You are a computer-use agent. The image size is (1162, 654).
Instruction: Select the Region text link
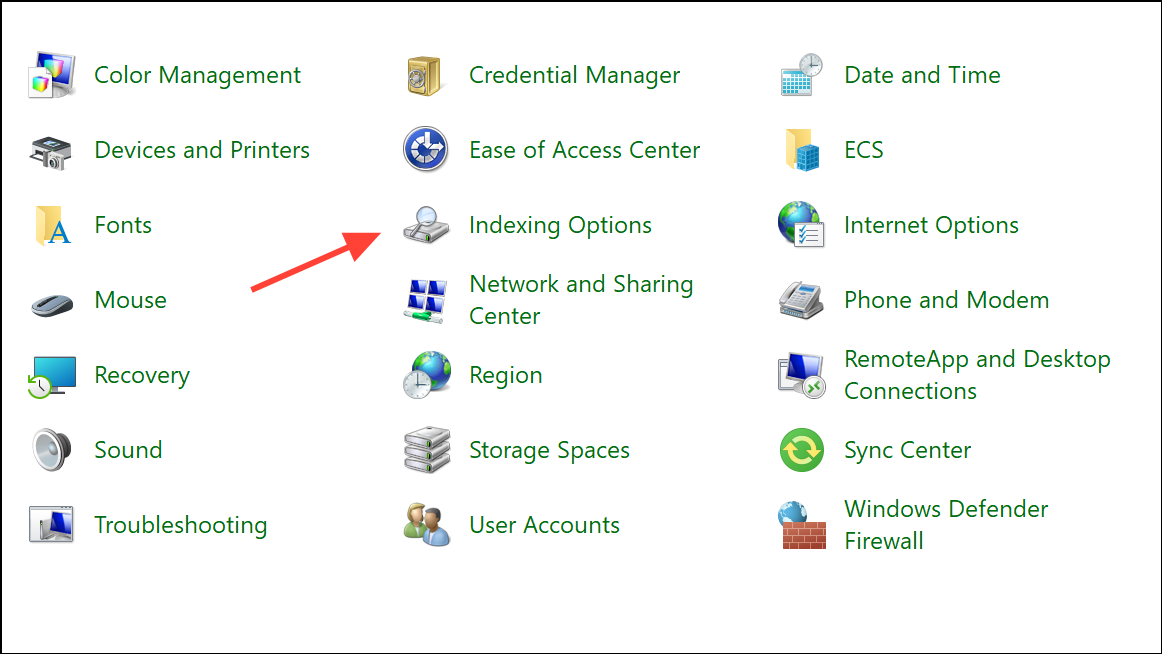click(x=505, y=376)
